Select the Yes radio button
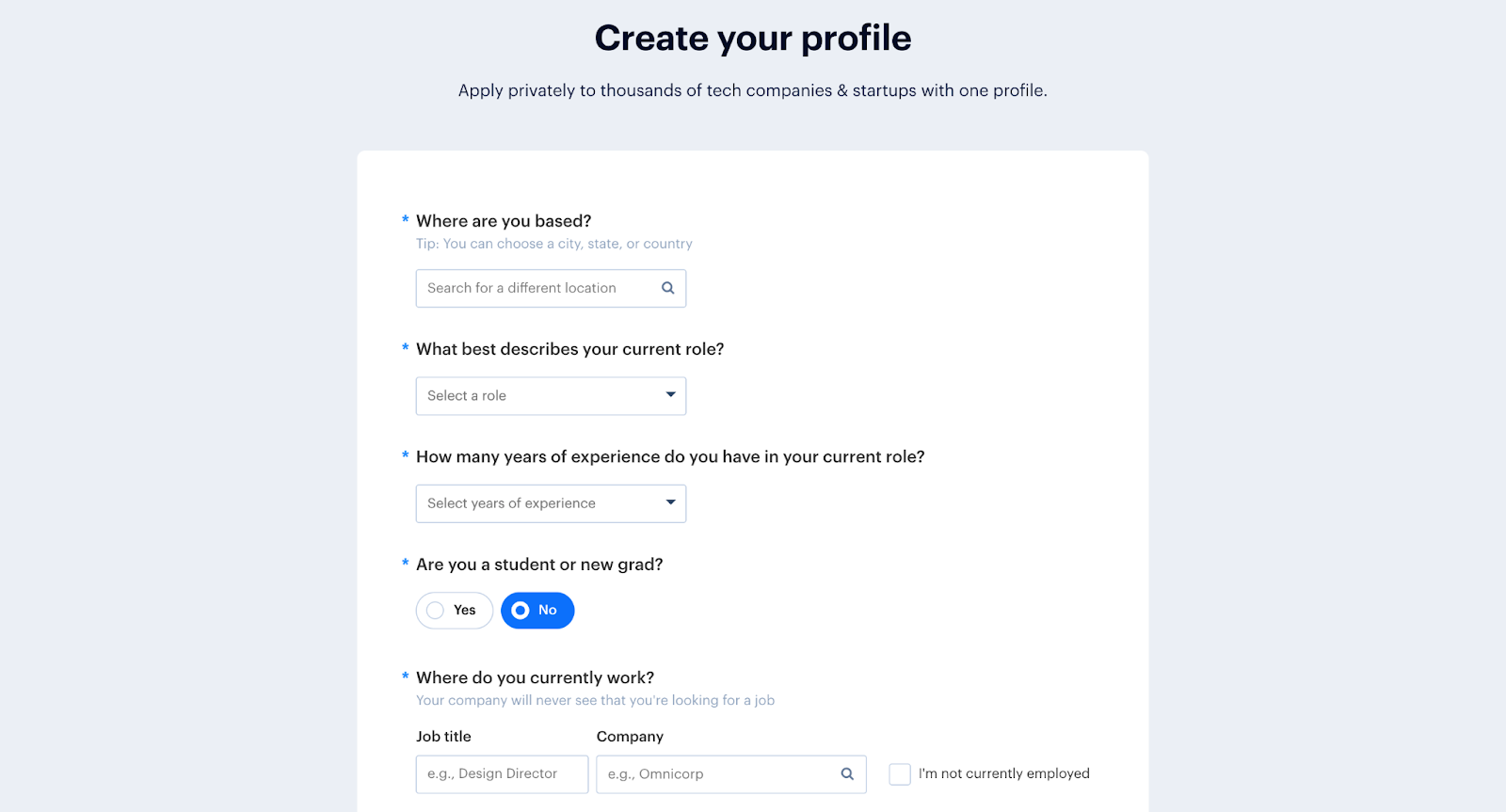This screenshot has width=1506, height=812. (436, 611)
